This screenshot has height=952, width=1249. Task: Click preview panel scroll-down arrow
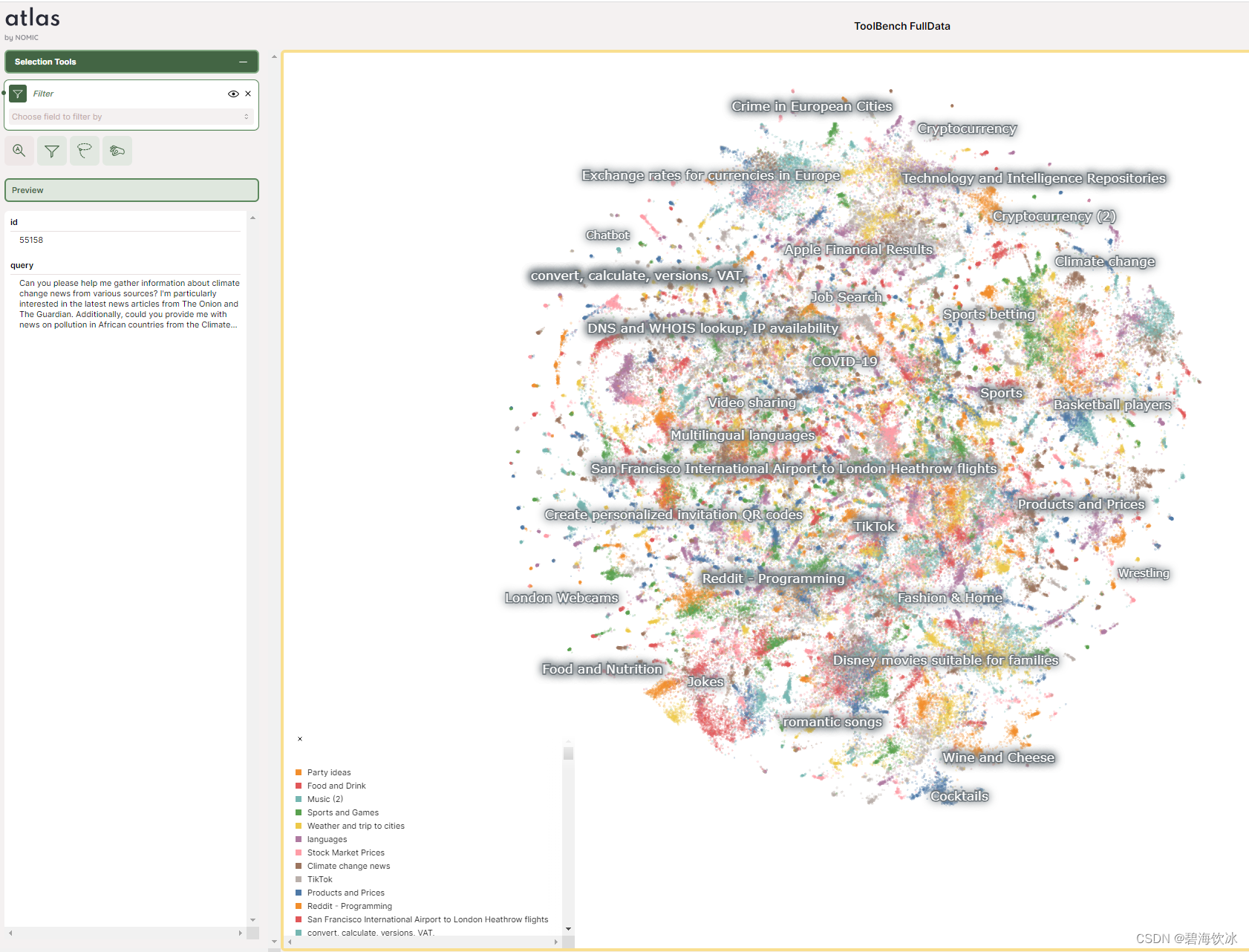(252, 920)
